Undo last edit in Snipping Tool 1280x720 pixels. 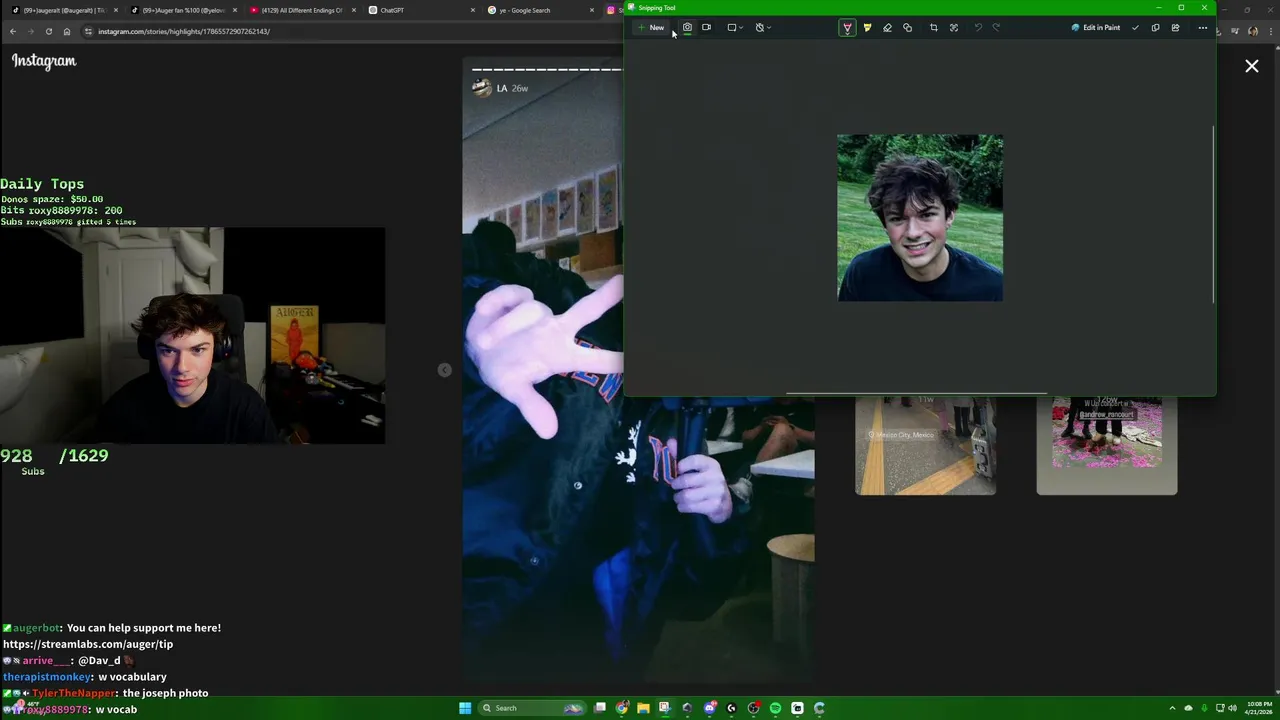pyautogui.click(x=978, y=28)
